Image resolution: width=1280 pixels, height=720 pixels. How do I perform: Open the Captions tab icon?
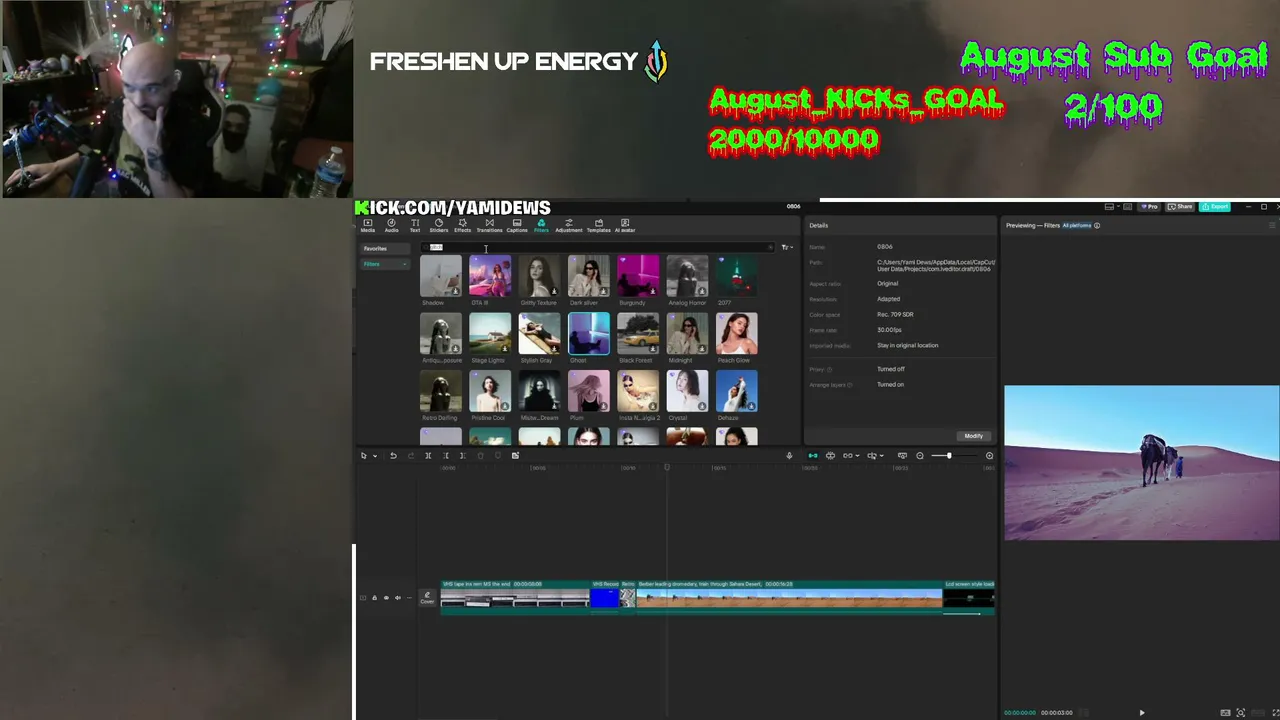[517, 223]
